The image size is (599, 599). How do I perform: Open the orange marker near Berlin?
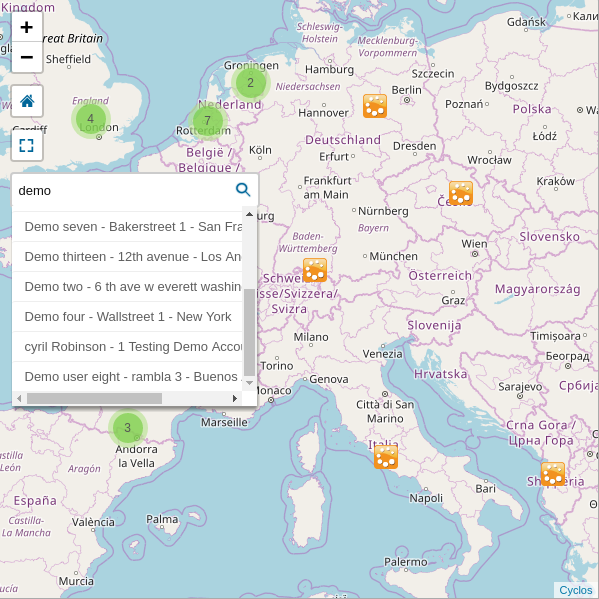click(x=375, y=106)
